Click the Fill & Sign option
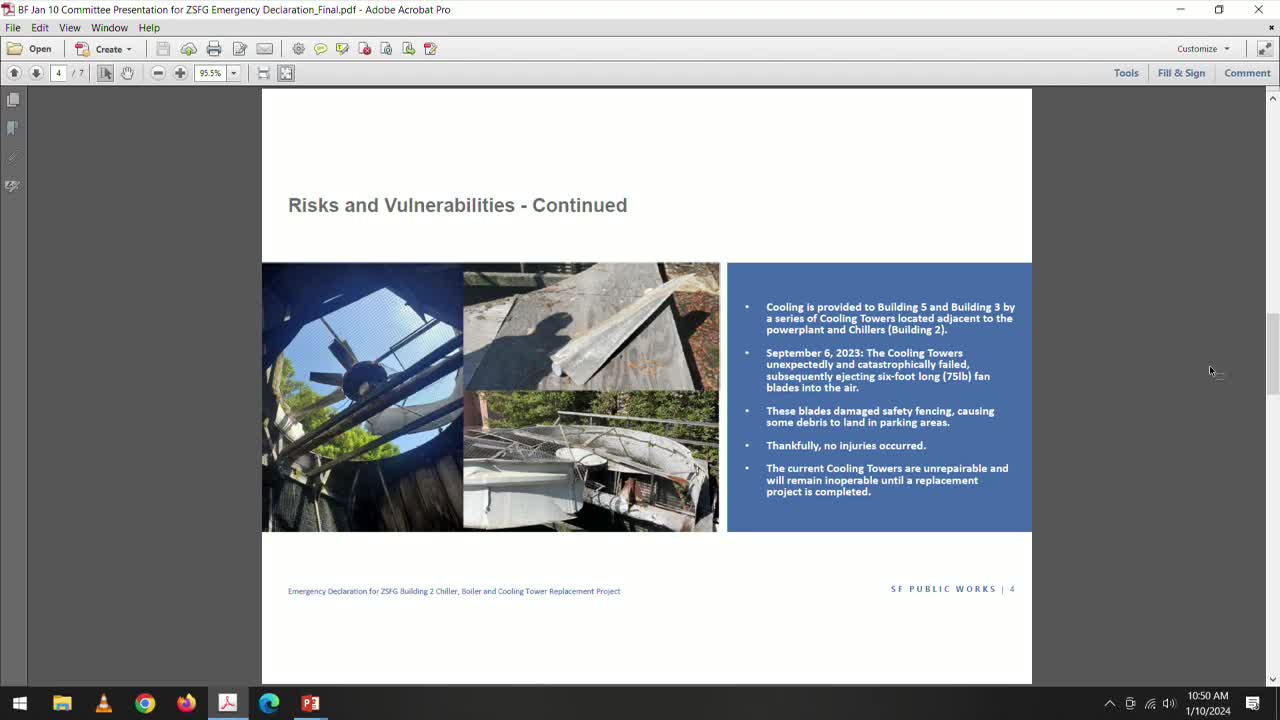1280x720 pixels. 1182,72
